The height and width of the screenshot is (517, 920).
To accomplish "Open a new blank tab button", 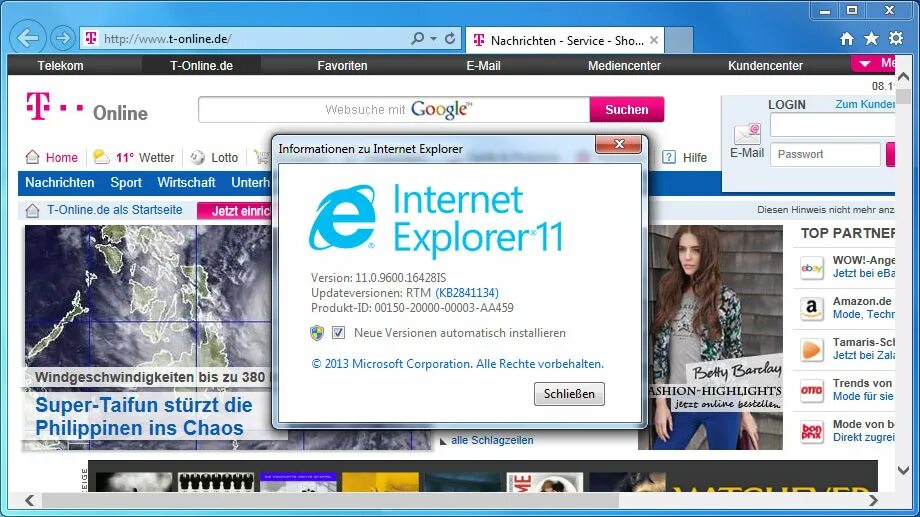I will click(x=679, y=40).
